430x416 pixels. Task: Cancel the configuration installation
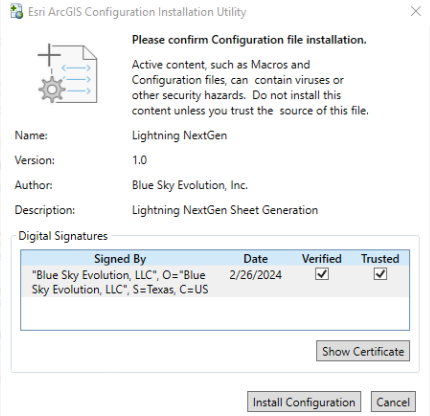point(393,402)
